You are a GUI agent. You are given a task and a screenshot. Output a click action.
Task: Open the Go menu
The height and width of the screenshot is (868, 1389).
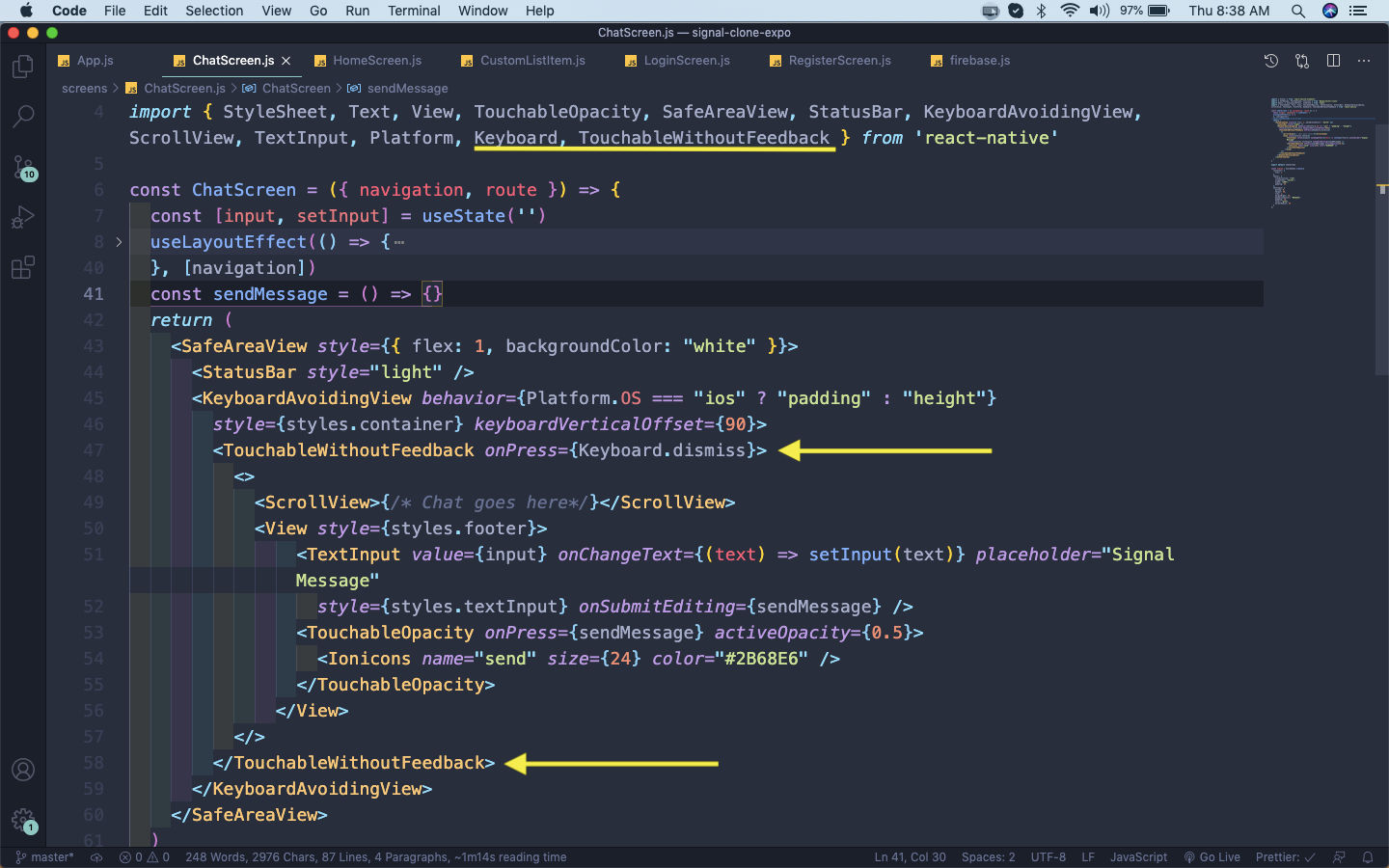click(318, 11)
